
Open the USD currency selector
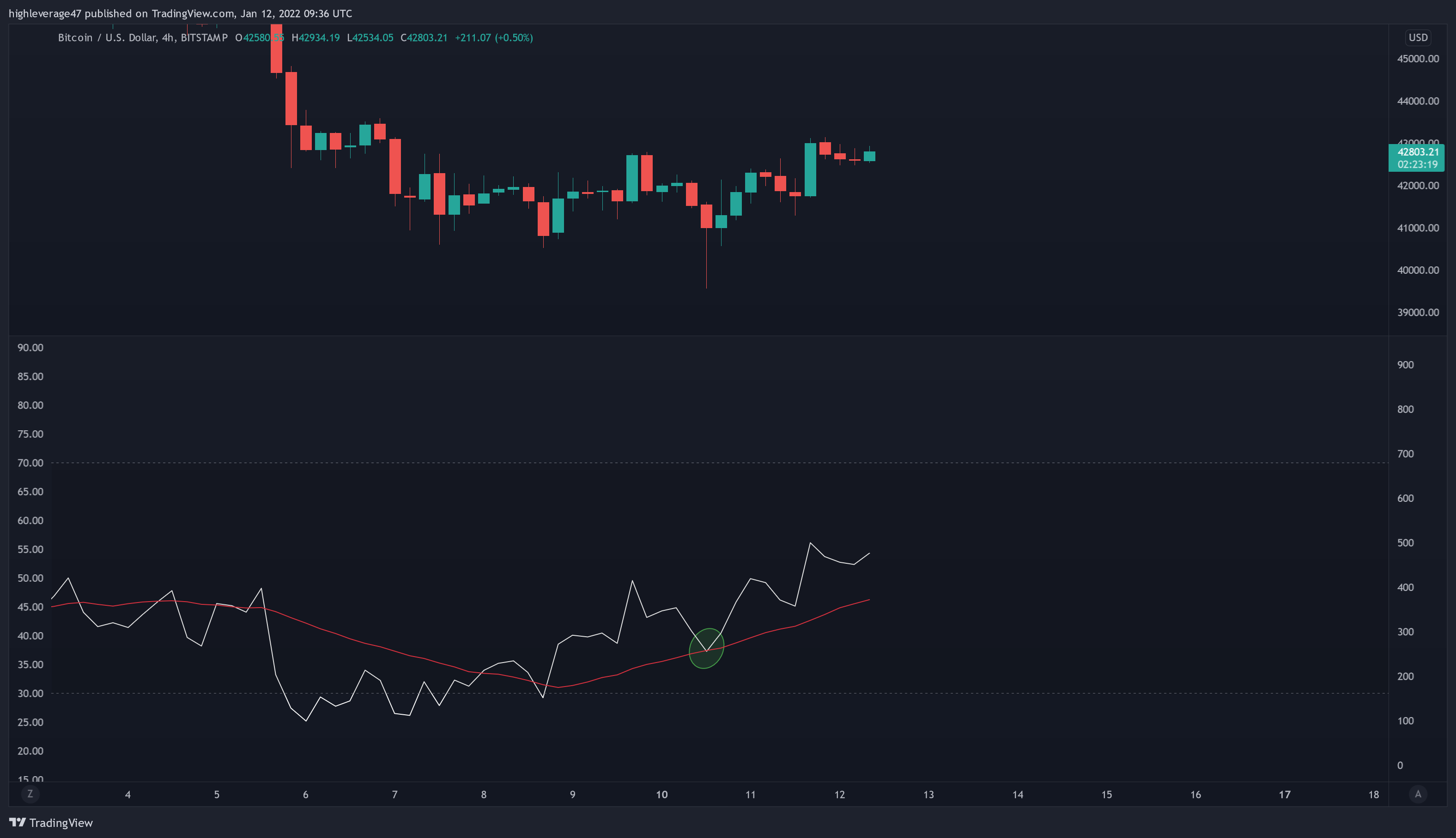point(1418,37)
